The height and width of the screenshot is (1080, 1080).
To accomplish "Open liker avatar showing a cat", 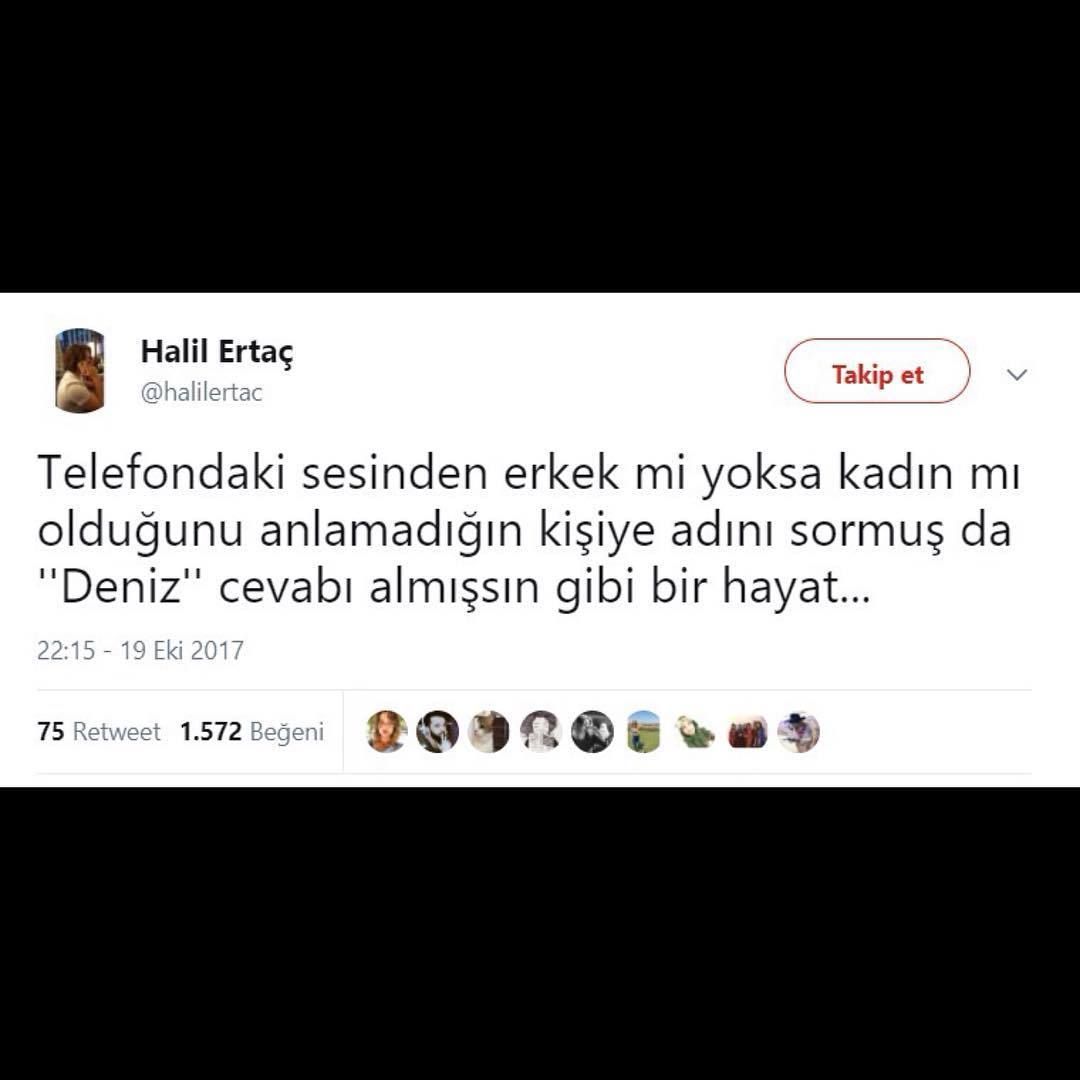I will pyautogui.click(x=489, y=731).
